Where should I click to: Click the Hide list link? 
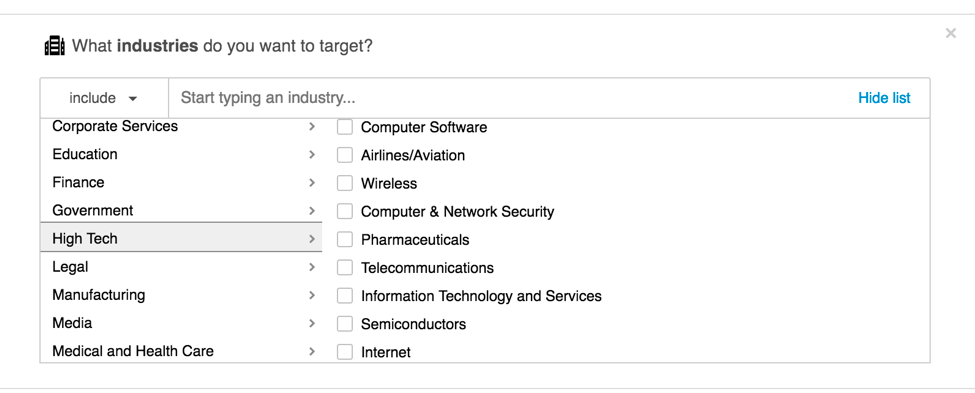tap(884, 98)
